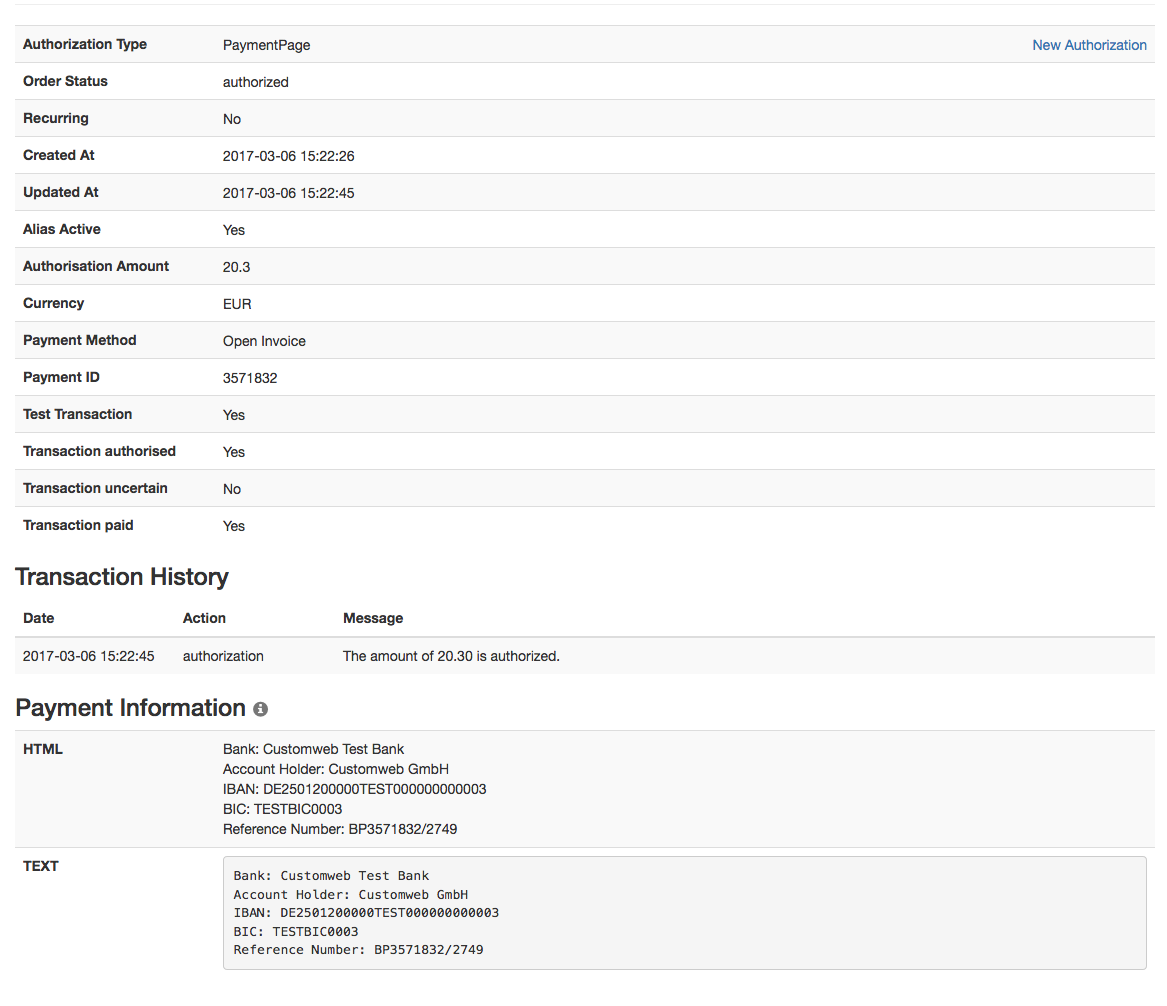The width and height of the screenshot is (1167, 1006).
Task: Select the Message column header
Action: (372, 618)
